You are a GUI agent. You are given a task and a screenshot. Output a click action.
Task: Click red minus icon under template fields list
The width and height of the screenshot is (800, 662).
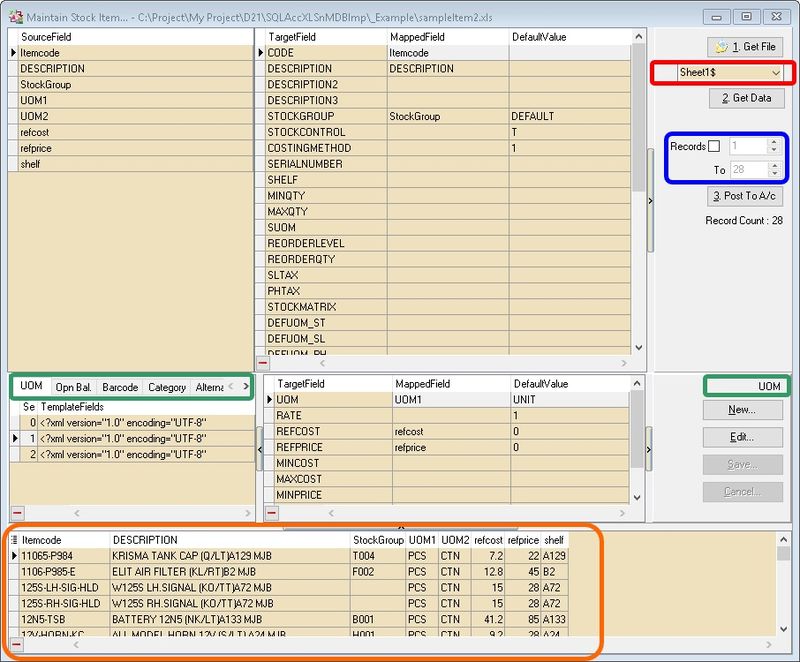(16, 512)
